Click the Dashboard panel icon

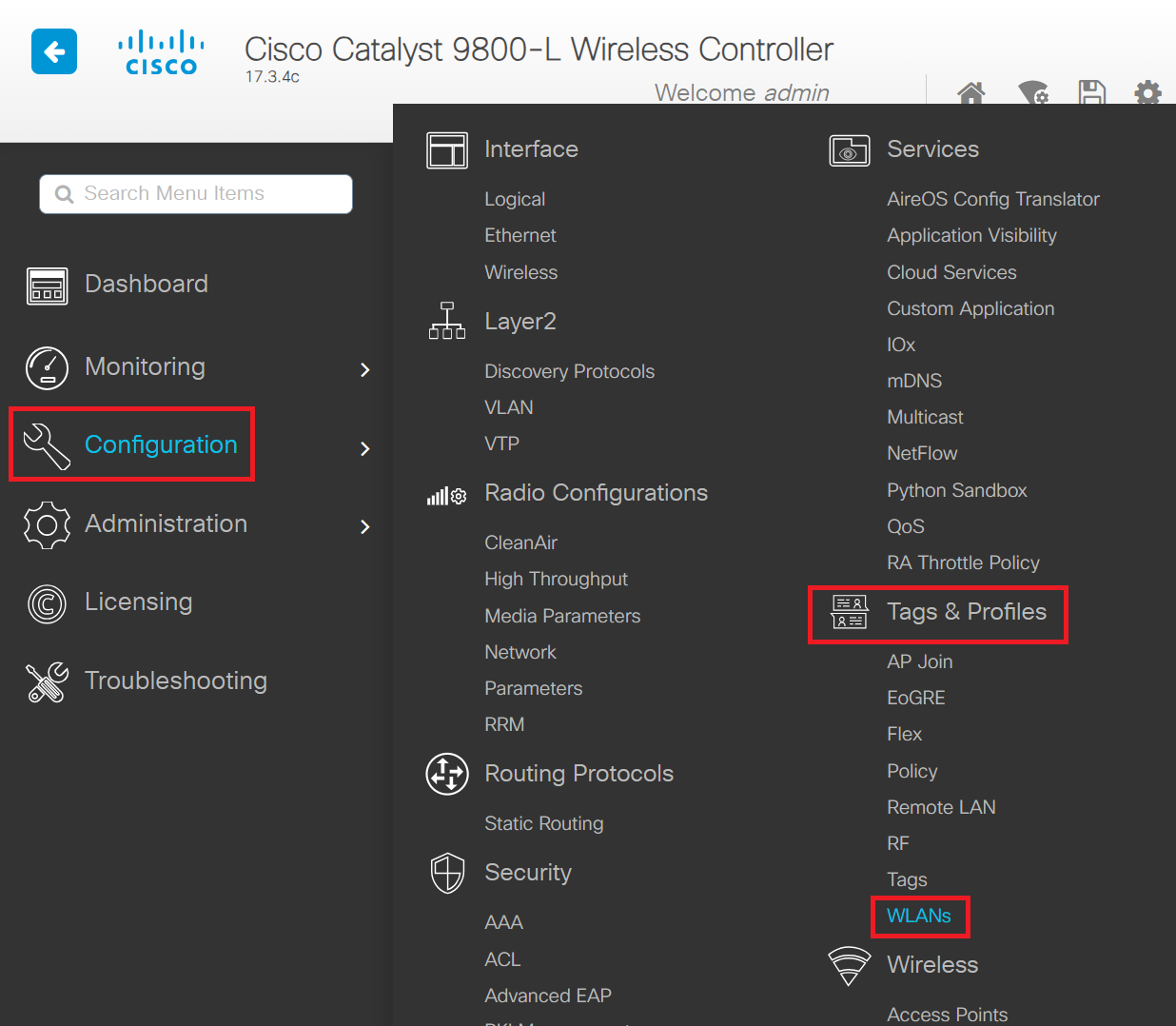click(x=48, y=286)
